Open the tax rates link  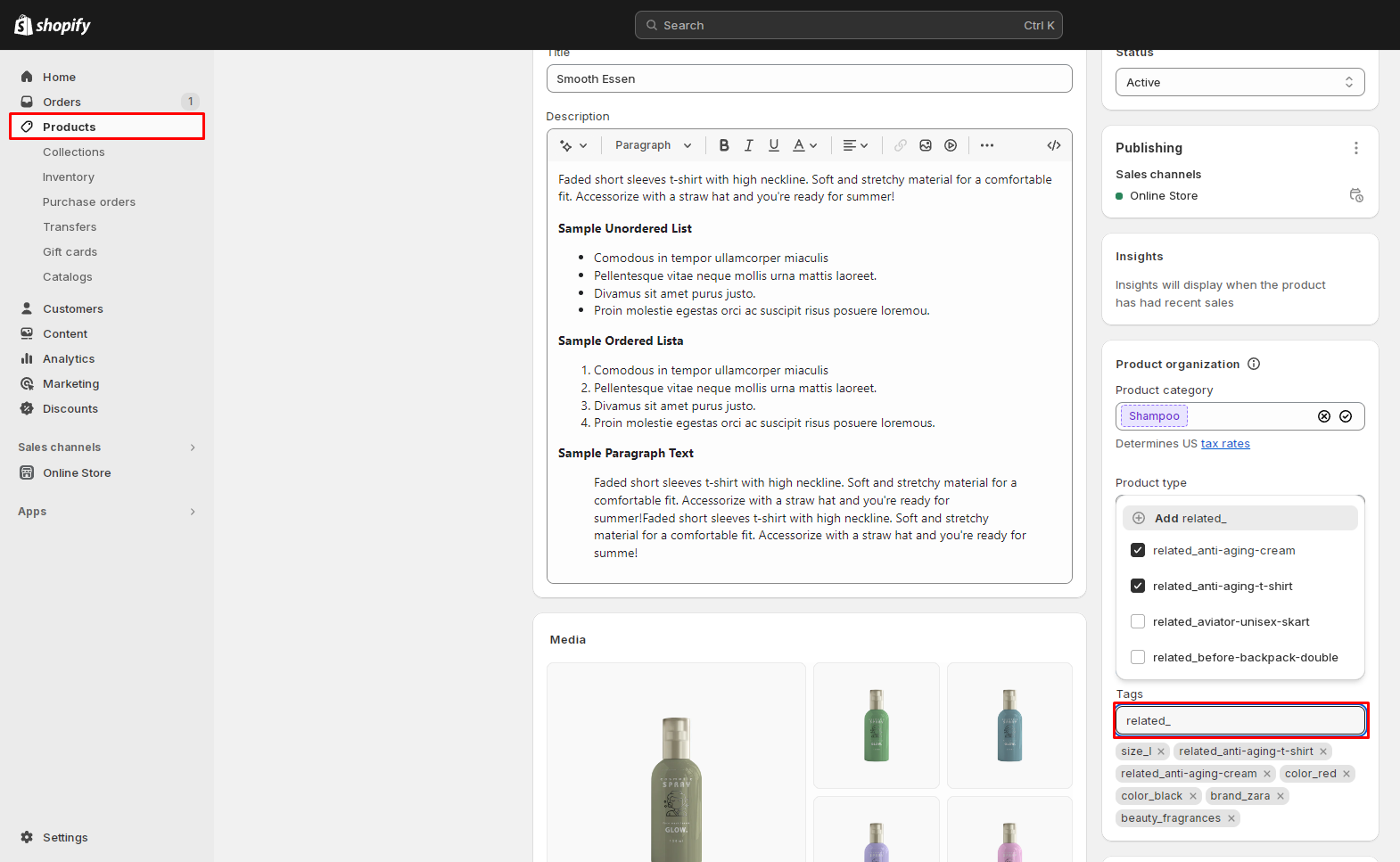click(1225, 444)
